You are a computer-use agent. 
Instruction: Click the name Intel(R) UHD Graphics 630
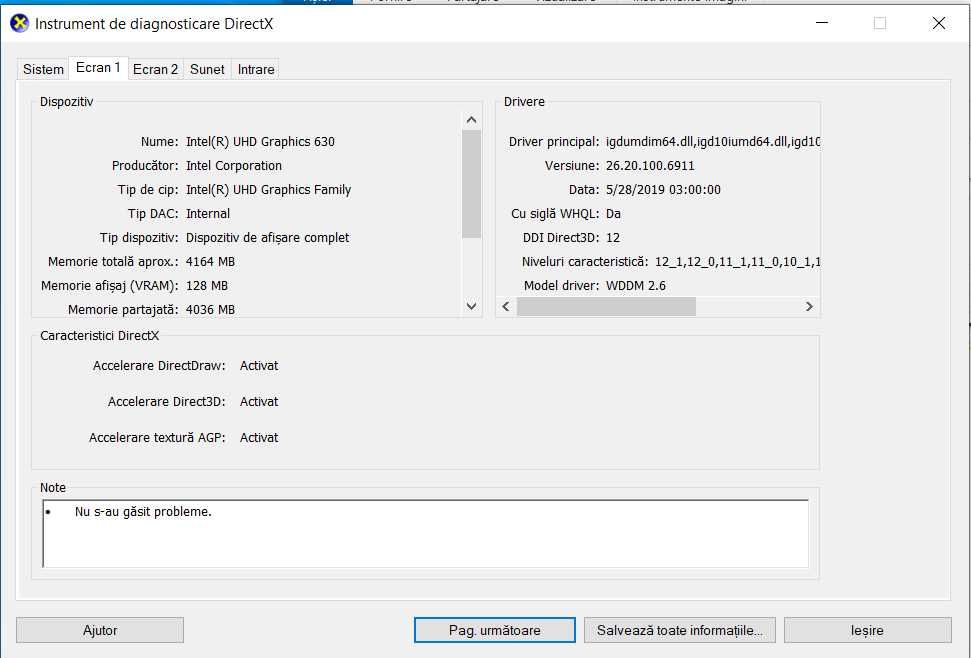pos(260,142)
